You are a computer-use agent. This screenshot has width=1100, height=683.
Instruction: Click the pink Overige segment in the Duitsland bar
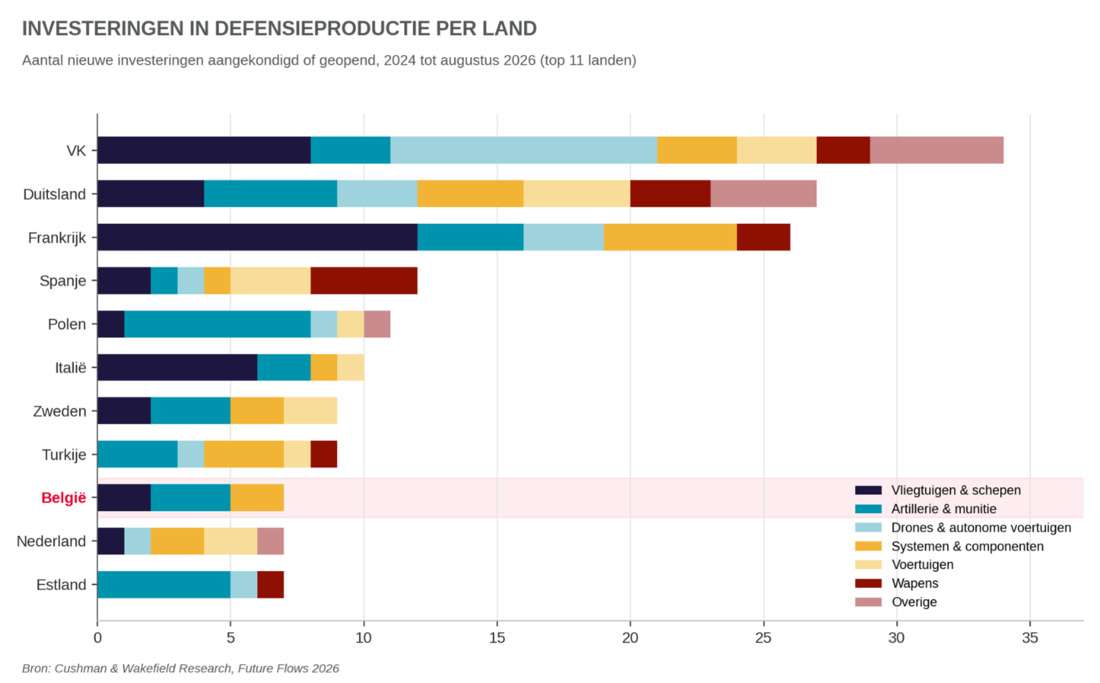coord(763,194)
